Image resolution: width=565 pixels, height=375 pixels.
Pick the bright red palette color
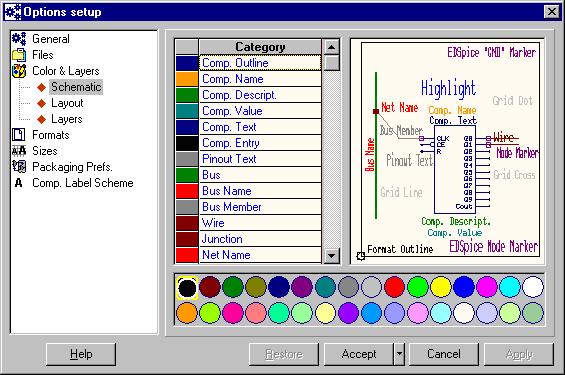click(x=395, y=287)
